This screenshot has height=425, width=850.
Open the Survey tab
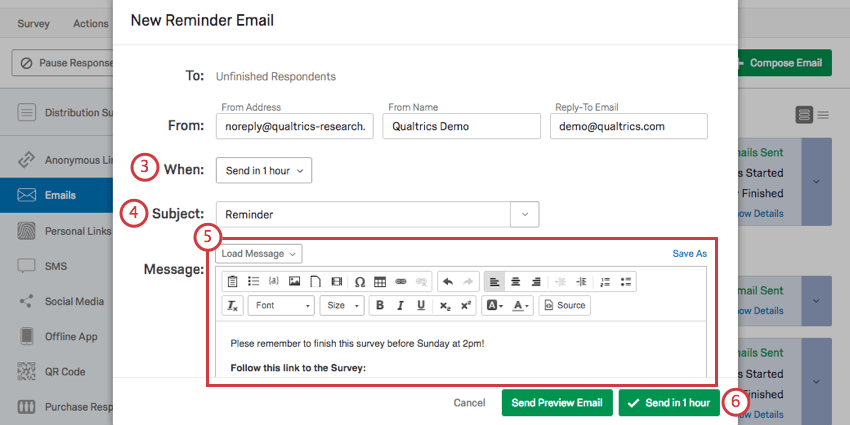33,23
